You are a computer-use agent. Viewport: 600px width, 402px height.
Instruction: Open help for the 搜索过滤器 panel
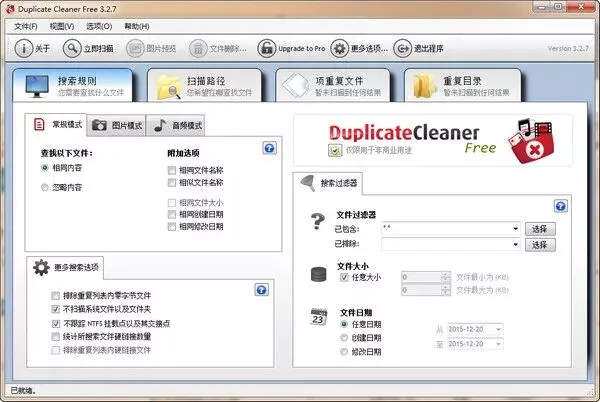pyautogui.click(x=561, y=207)
